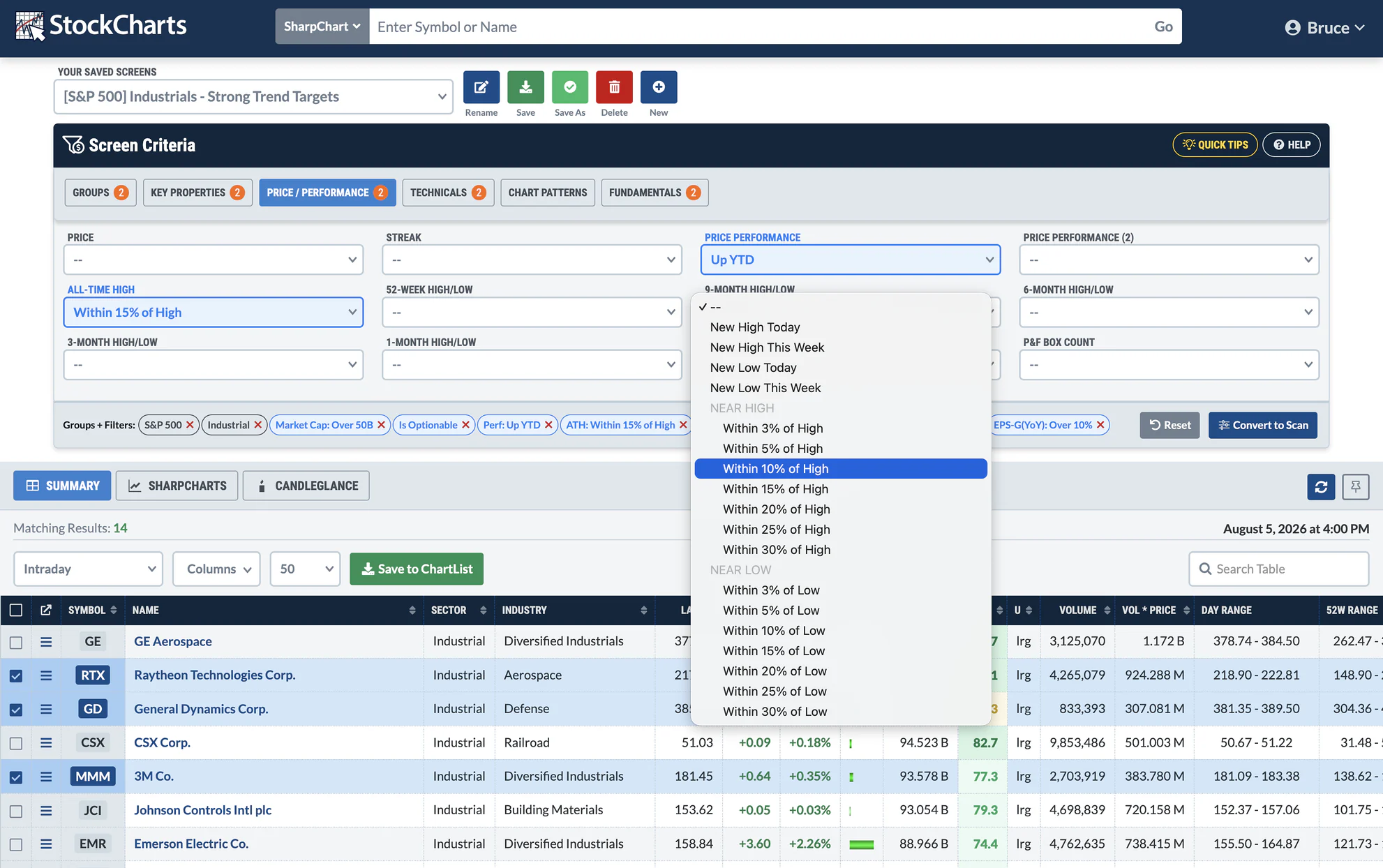Open row menu icon for MMM
Screen dimensions: 1383x868
(46, 777)
